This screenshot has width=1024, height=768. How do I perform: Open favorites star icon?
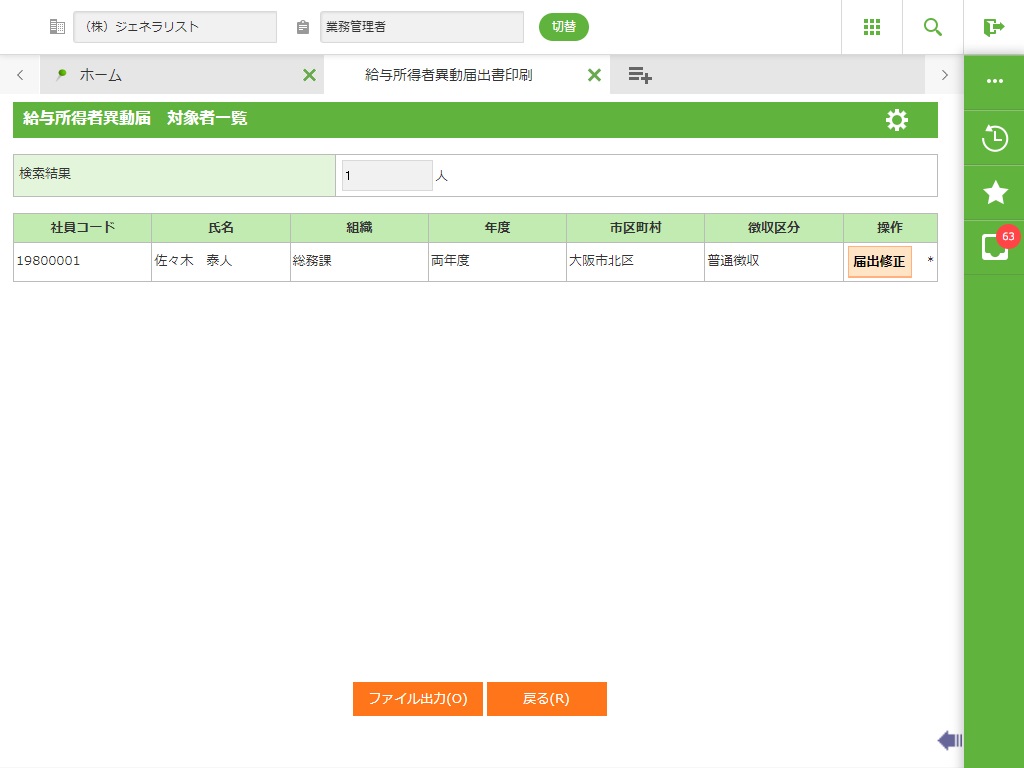[994, 192]
